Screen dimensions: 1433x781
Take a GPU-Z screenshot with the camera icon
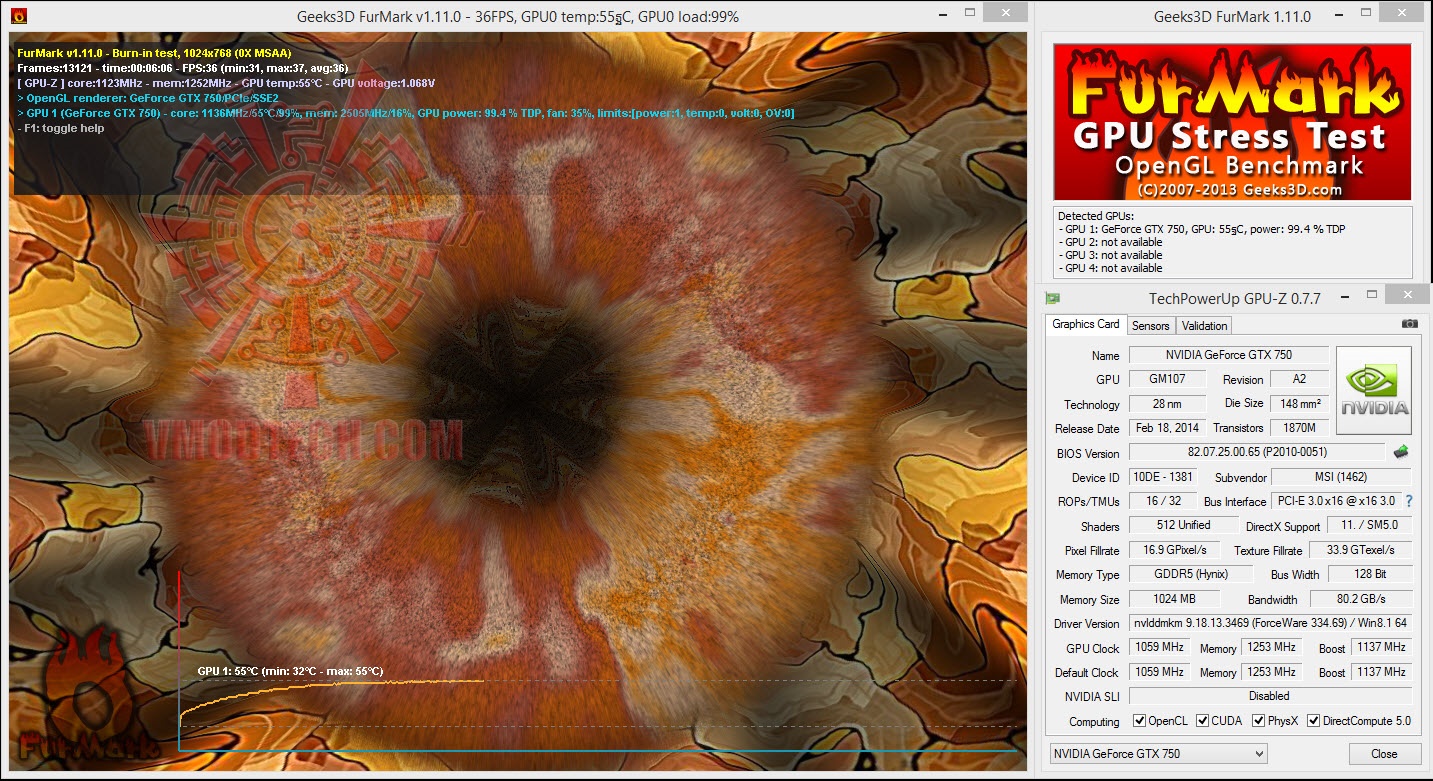(x=1410, y=324)
